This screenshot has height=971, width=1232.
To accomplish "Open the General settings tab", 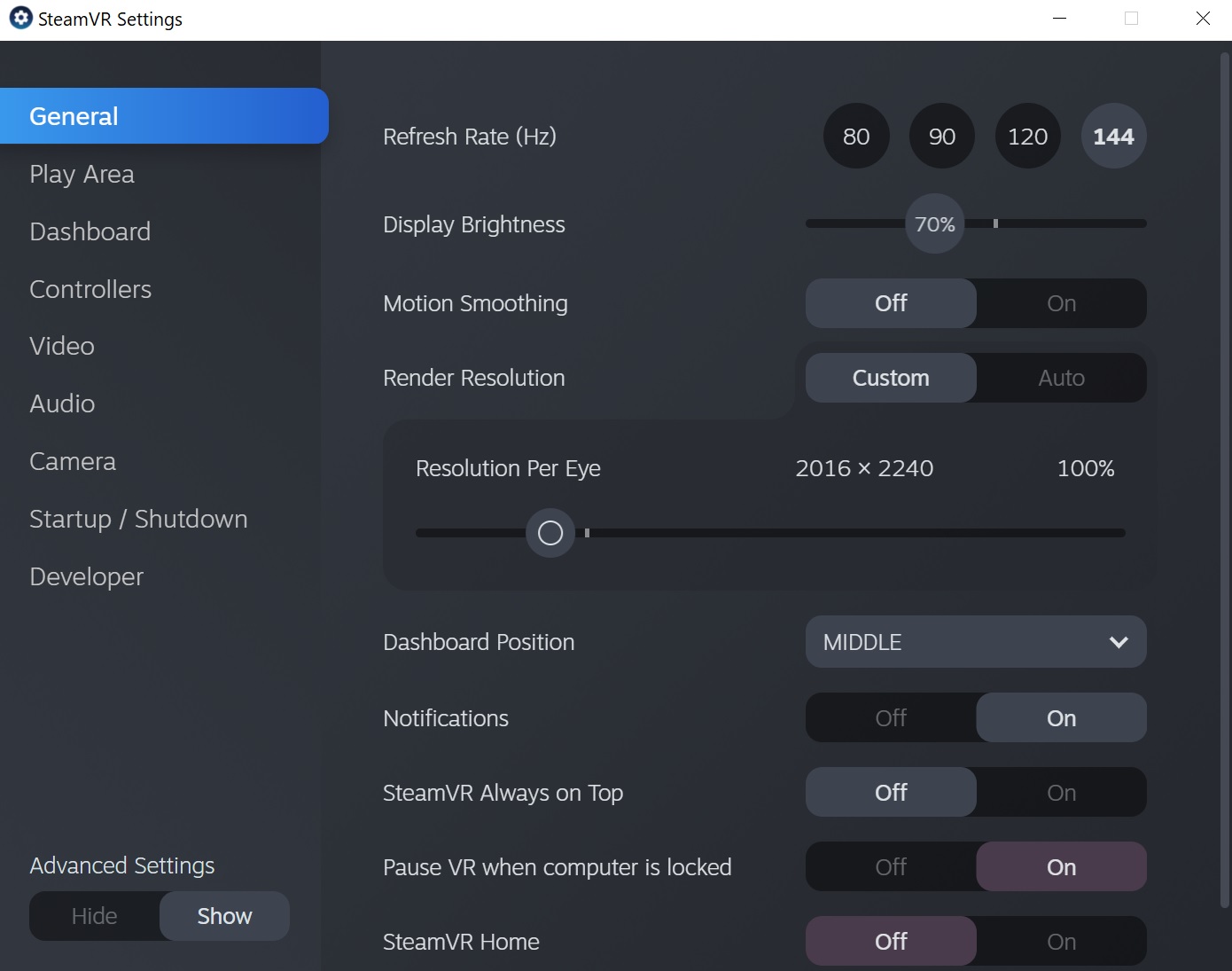I will tap(164, 116).
